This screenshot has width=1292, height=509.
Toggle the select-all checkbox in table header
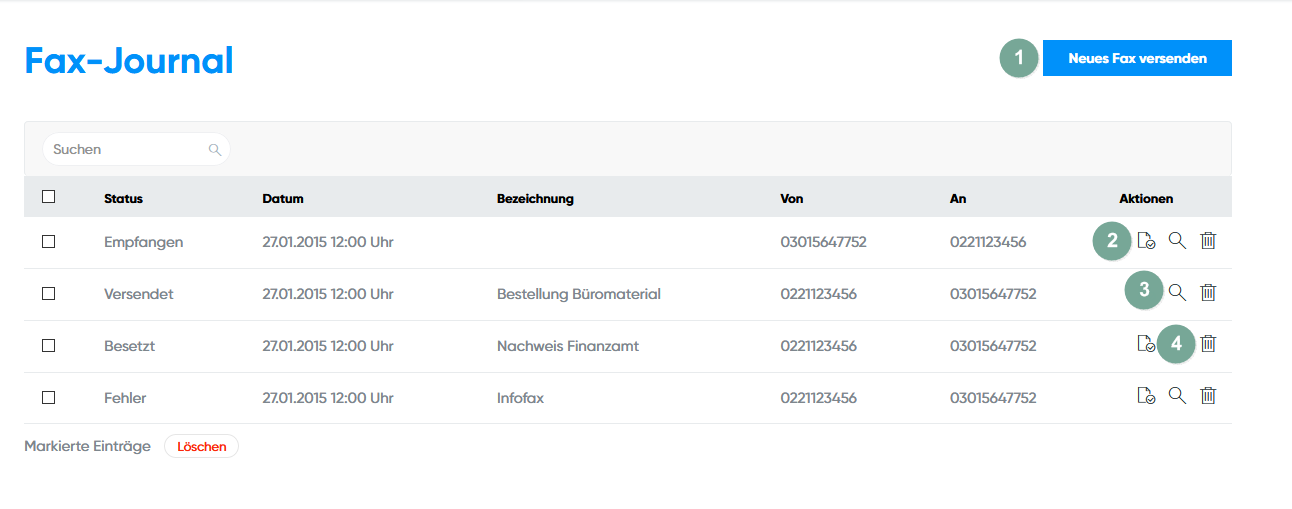coord(48,197)
